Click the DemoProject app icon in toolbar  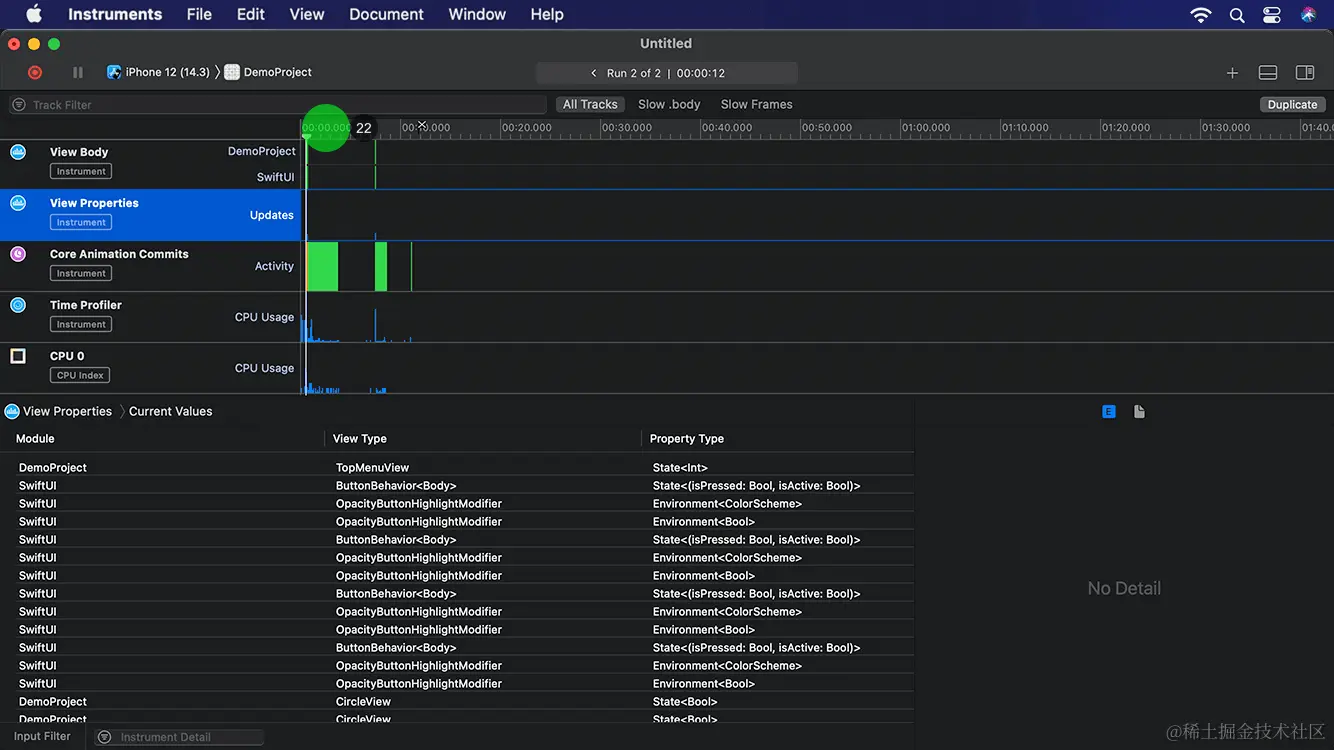point(232,72)
